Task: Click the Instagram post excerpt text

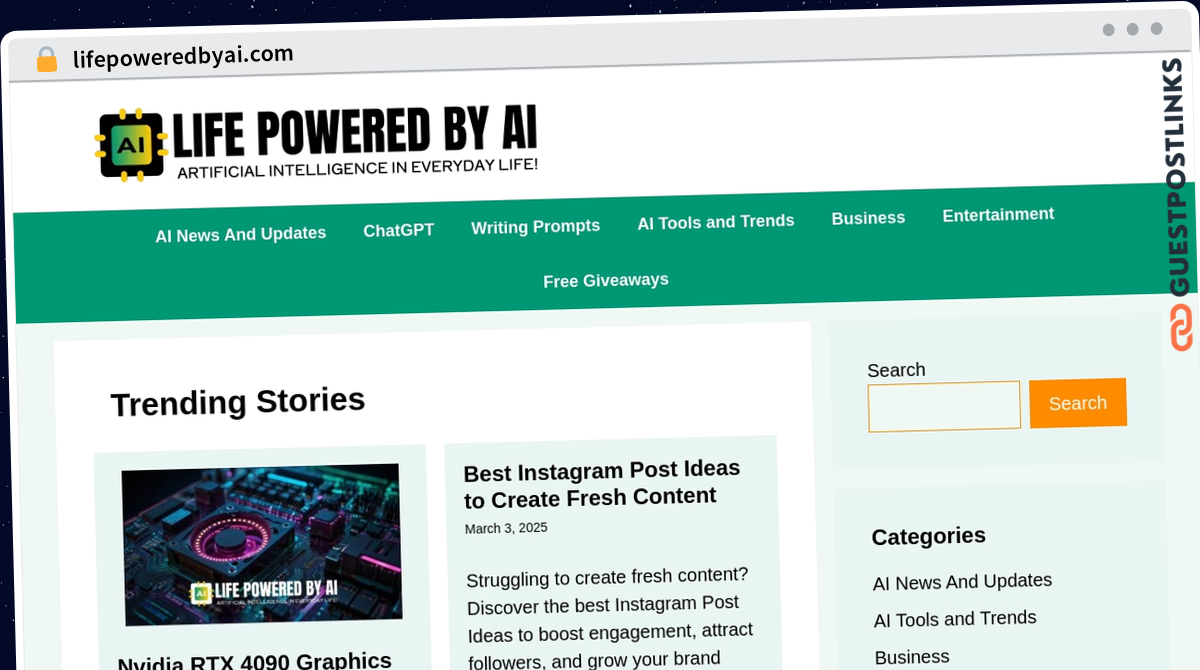Action: (x=610, y=618)
